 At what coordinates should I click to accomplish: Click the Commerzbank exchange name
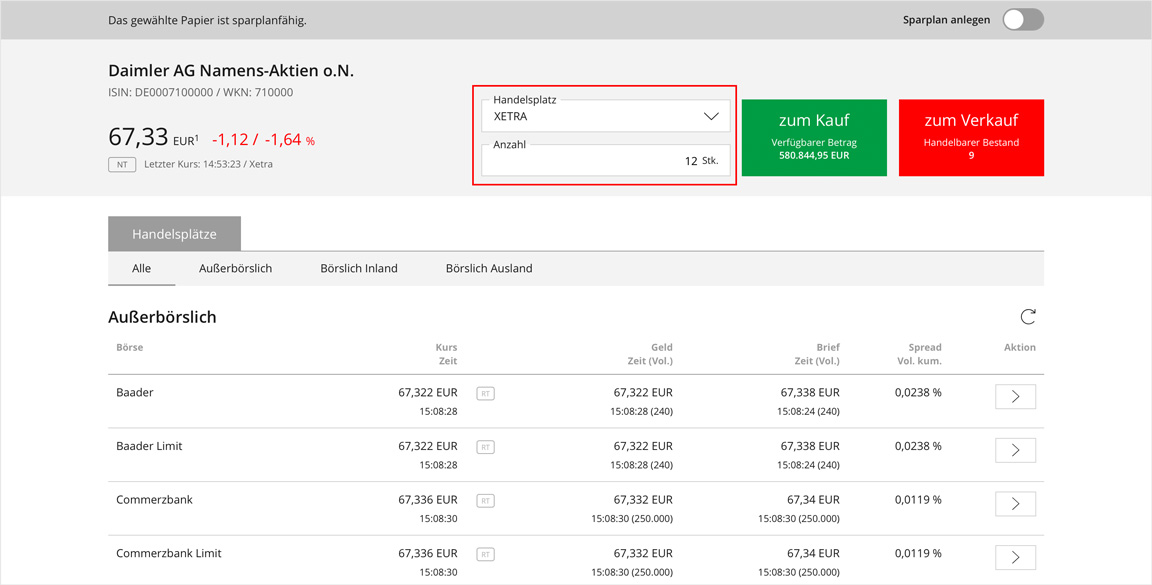pyautogui.click(x=154, y=500)
